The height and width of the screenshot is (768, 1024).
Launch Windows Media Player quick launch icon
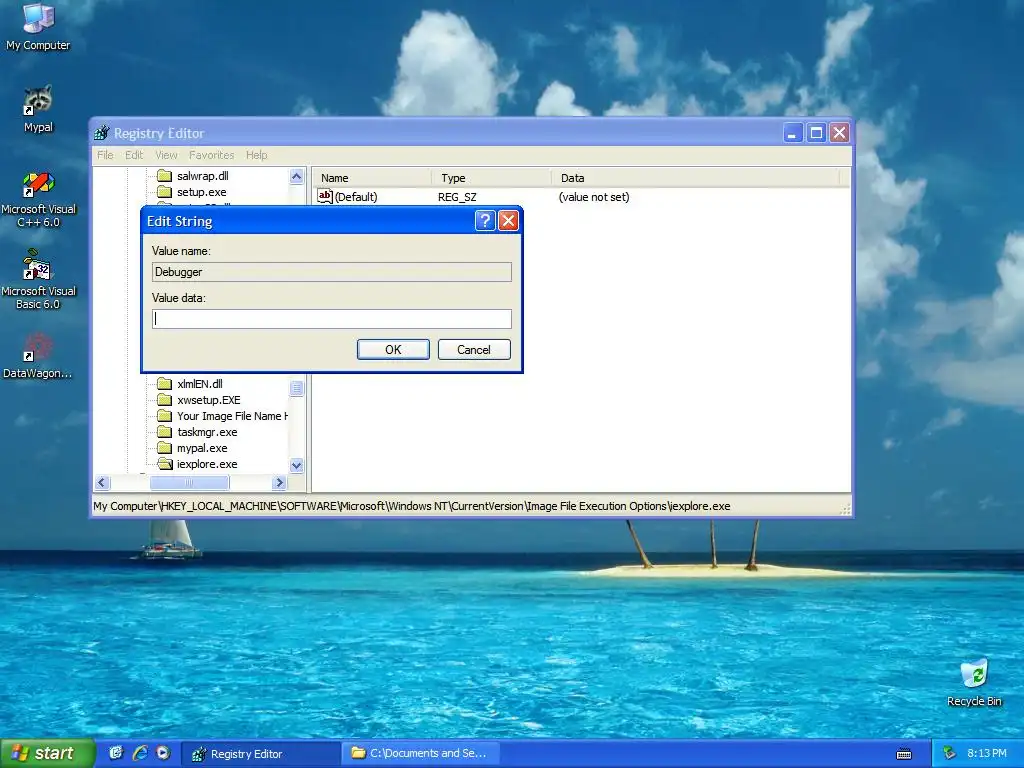[163, 753]
